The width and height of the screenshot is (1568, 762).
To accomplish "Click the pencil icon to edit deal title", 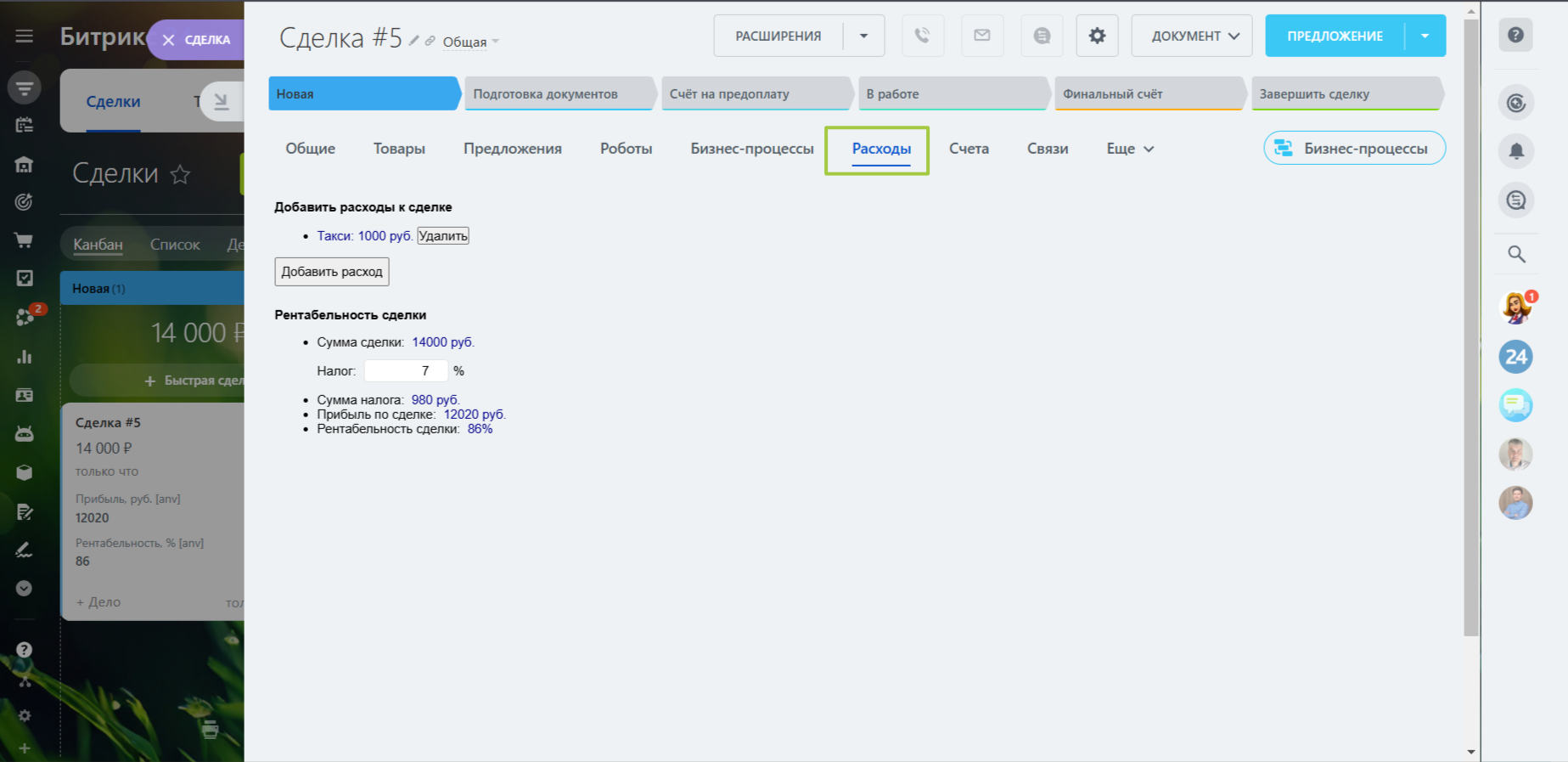I will click(x=414, y=41).
